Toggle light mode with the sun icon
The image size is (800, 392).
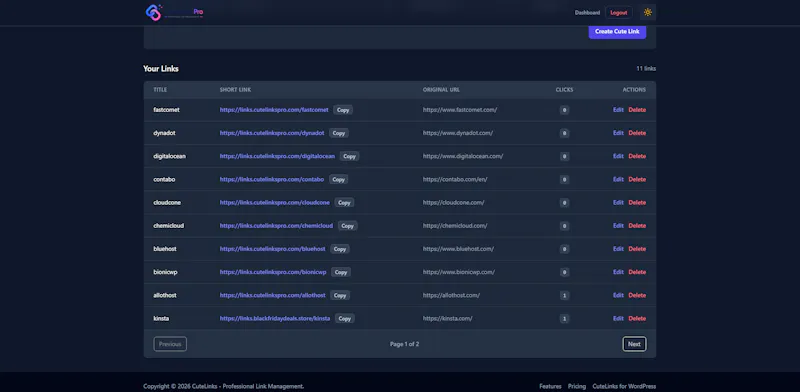(647, 12)
